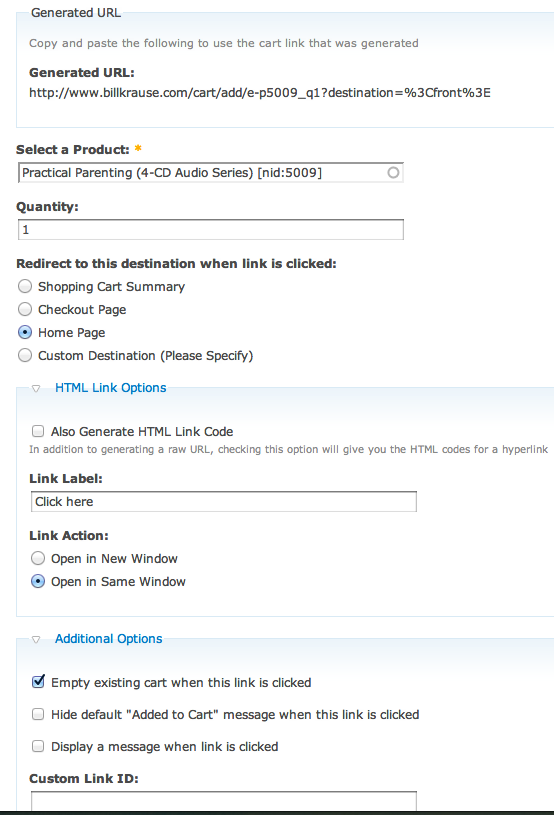Collapse the Additional Options triangle
554x815 pixels.
tap(36, 639)
